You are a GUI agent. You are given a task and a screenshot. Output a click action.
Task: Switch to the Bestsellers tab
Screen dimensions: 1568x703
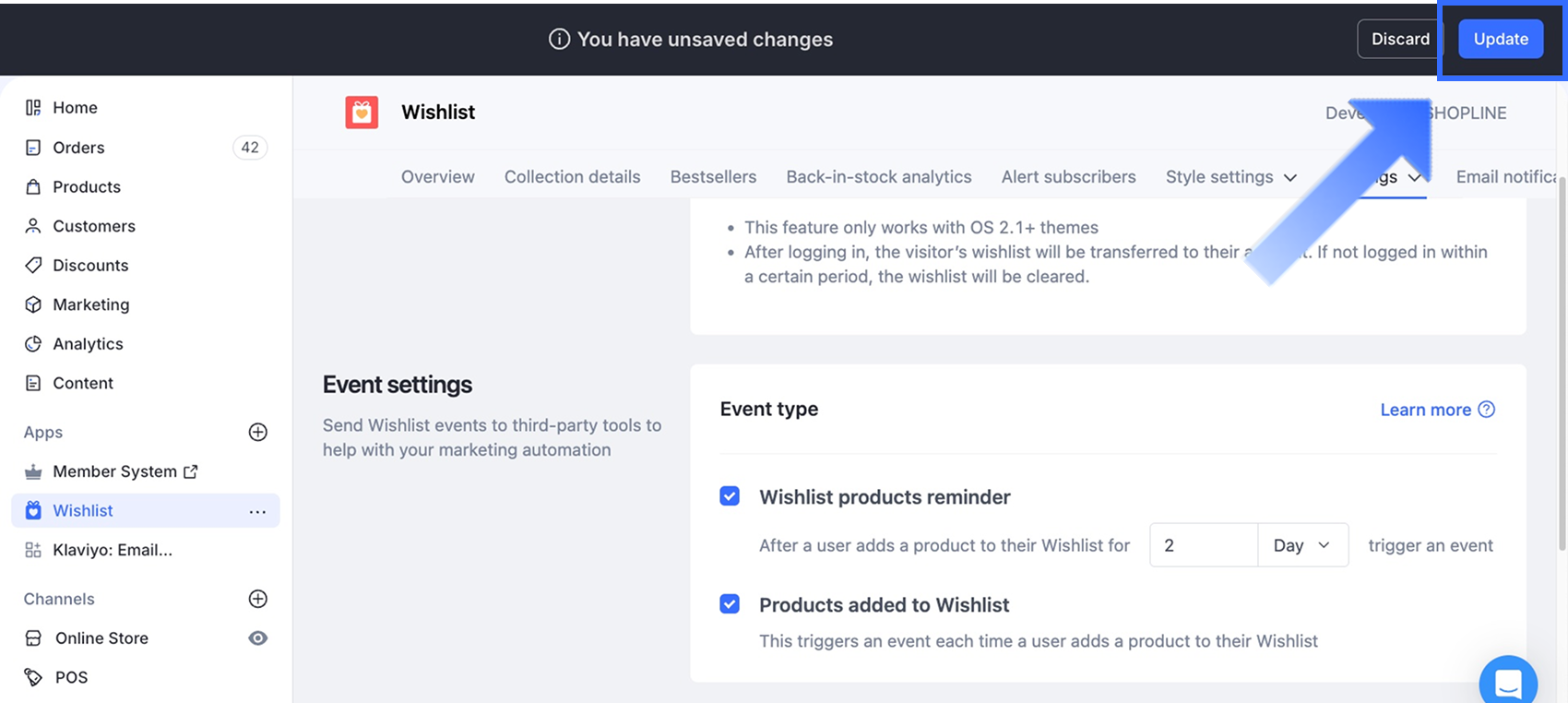click(713, 177)
